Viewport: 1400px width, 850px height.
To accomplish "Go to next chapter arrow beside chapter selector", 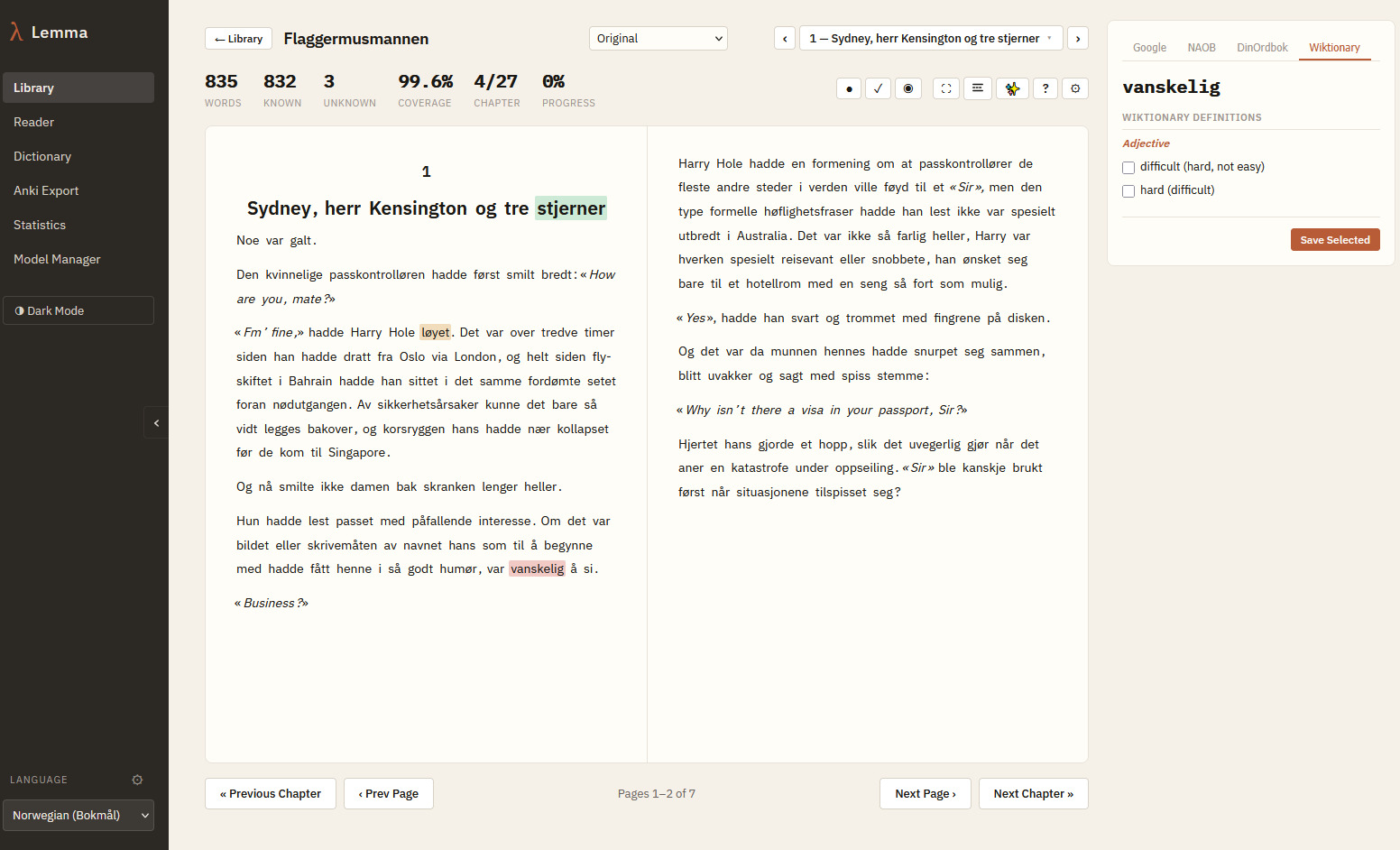I will tap(1078, 39).
